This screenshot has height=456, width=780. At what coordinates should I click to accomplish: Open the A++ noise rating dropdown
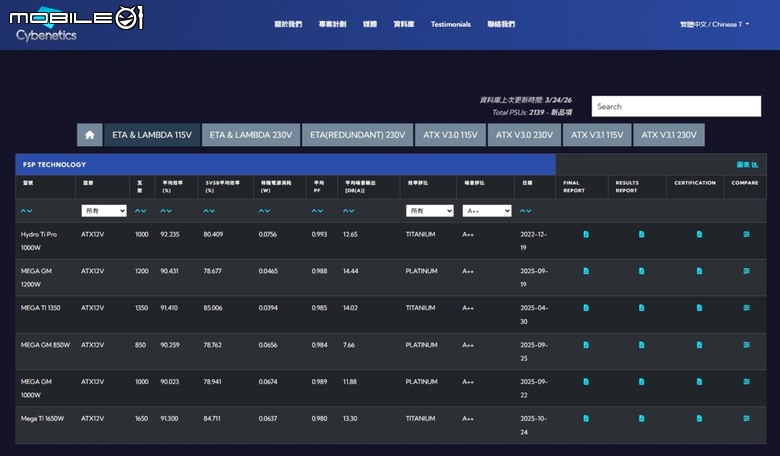pos(487,211)
